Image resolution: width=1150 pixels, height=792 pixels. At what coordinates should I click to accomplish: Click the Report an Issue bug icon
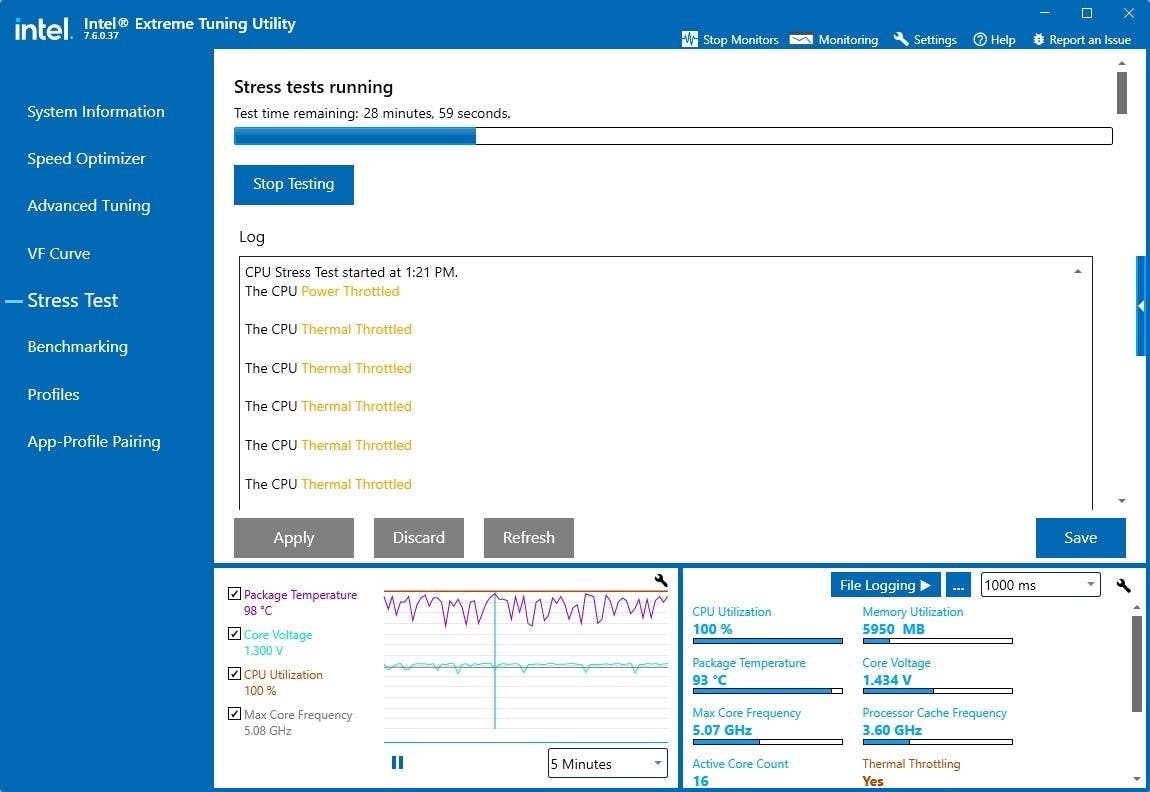(x=1039, y=40)
